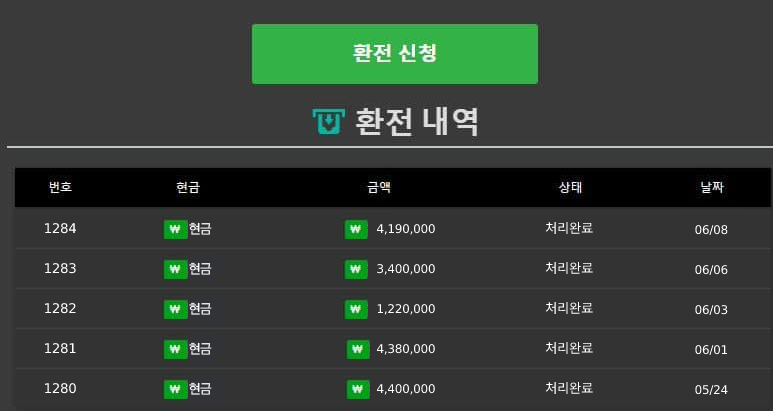
Task: Select transaction number 1284
Action: (60, 229)
